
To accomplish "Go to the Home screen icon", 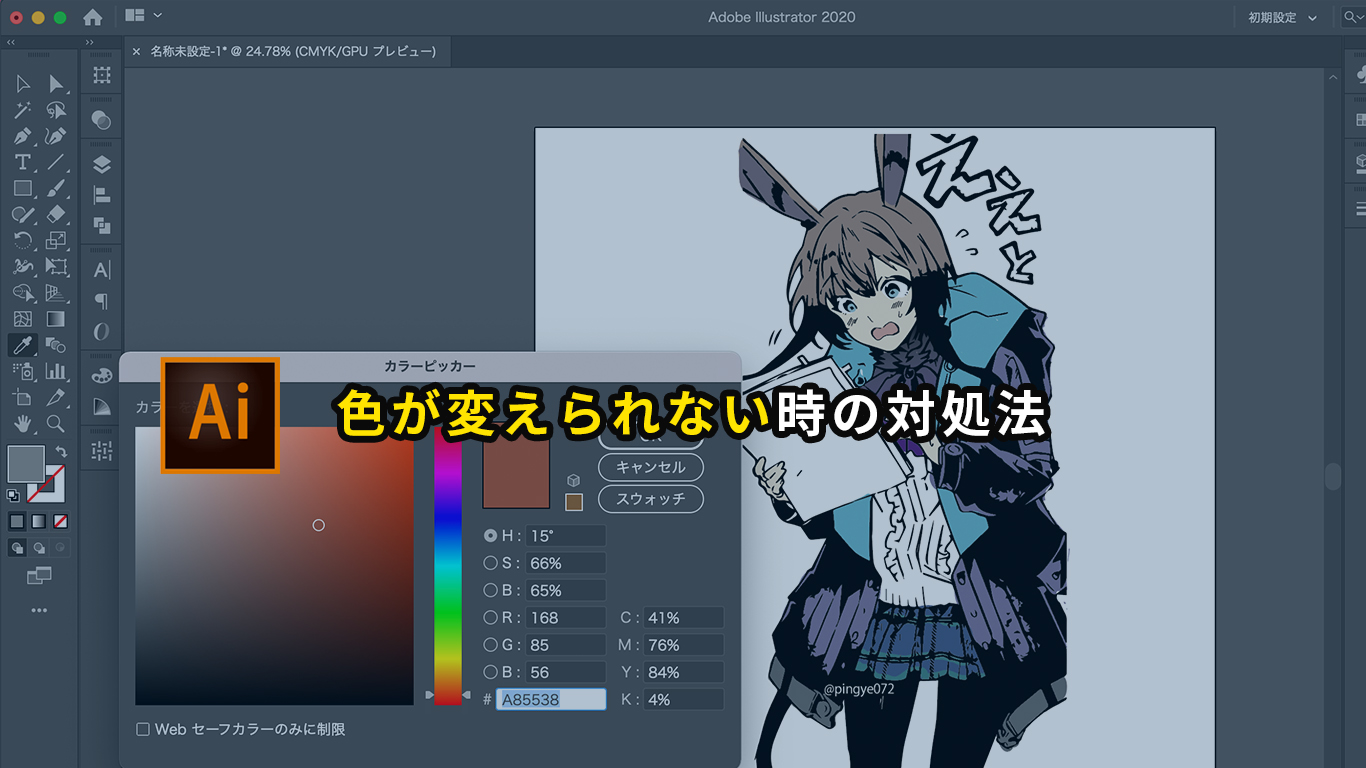I will tap(92, 17).
